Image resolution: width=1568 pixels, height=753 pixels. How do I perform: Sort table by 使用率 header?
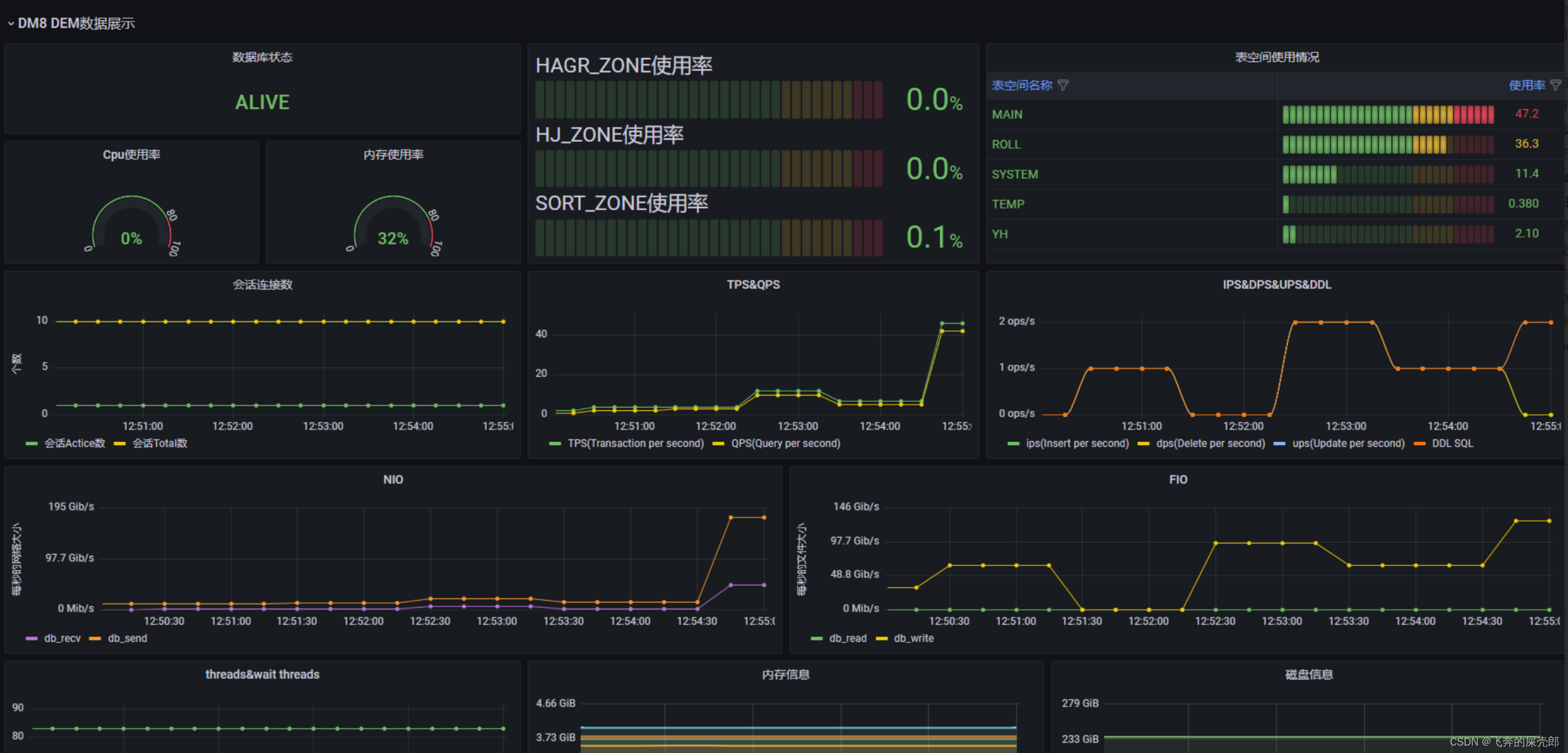1526,86
